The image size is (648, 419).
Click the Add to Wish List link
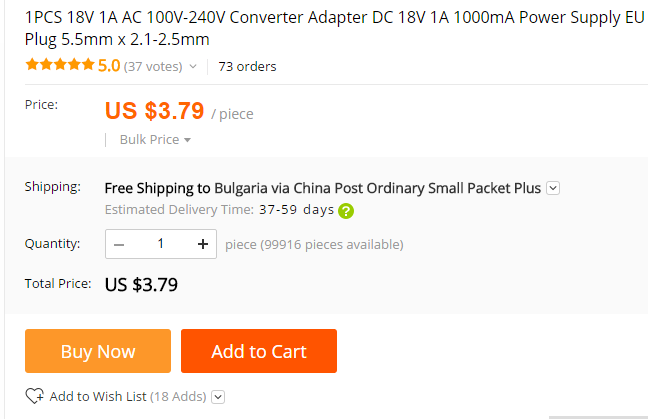(98, 396)
